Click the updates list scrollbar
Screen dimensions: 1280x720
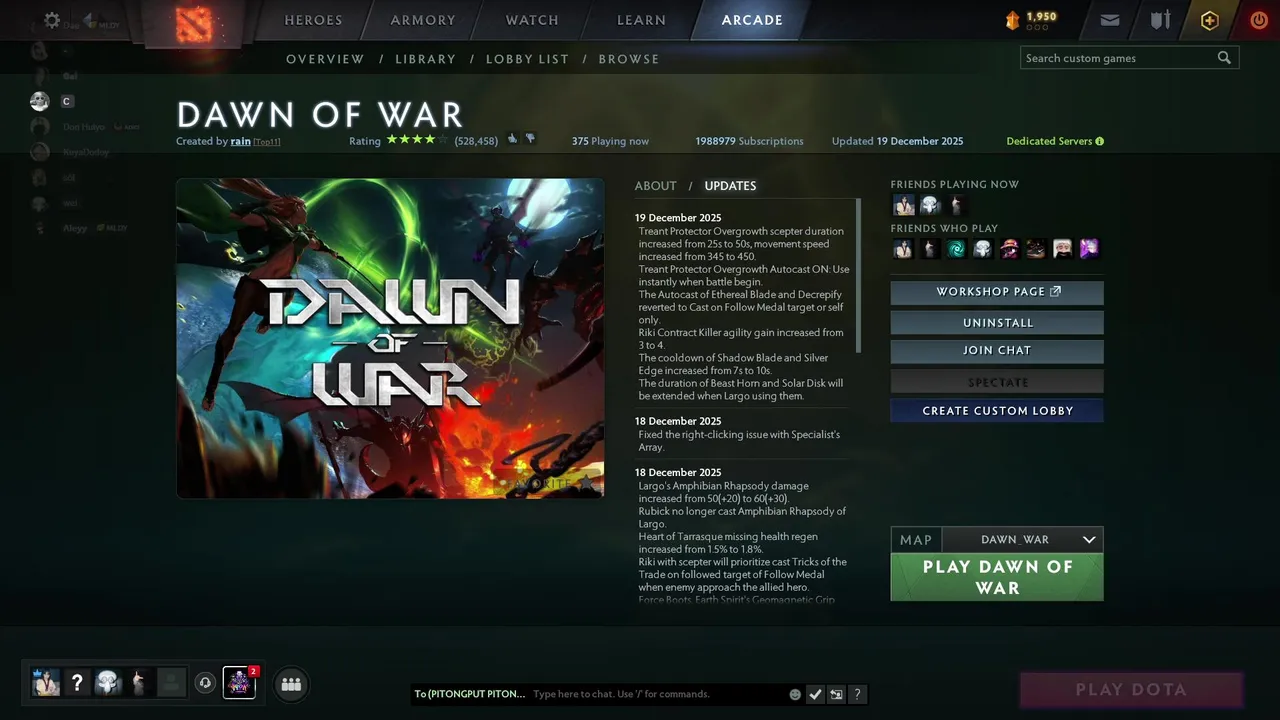click(858, 276)
